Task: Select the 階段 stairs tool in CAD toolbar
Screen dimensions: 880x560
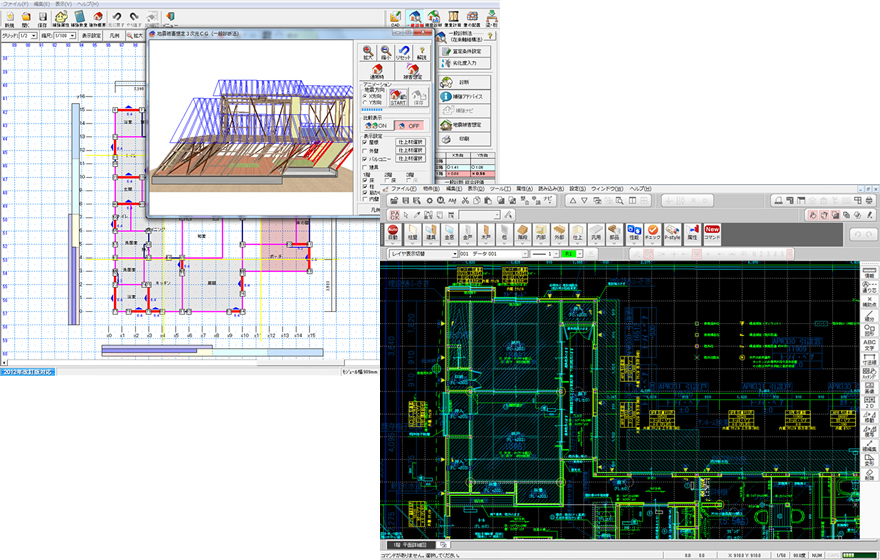Action: pyautogui.click(x=522, y=233)
